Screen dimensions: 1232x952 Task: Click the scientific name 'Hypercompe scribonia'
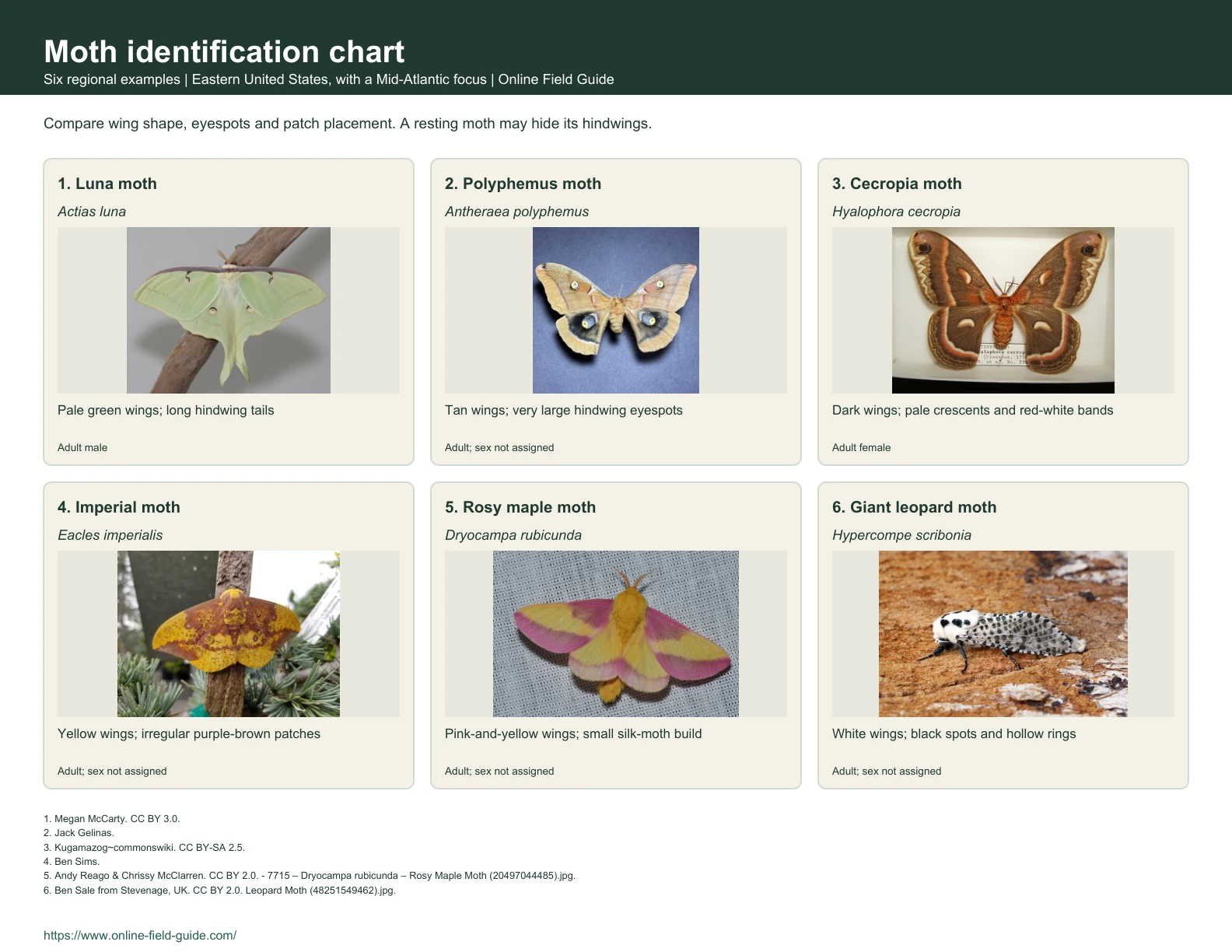tap(901, 535)
